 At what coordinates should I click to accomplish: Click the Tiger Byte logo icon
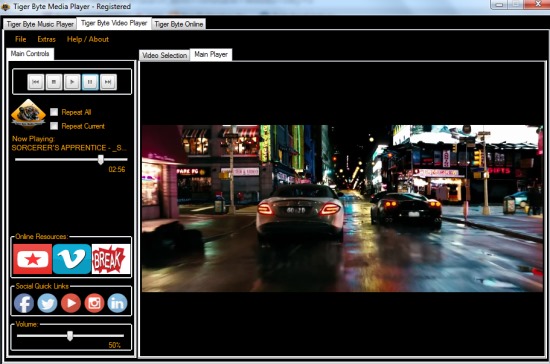(x=28, y=114)
